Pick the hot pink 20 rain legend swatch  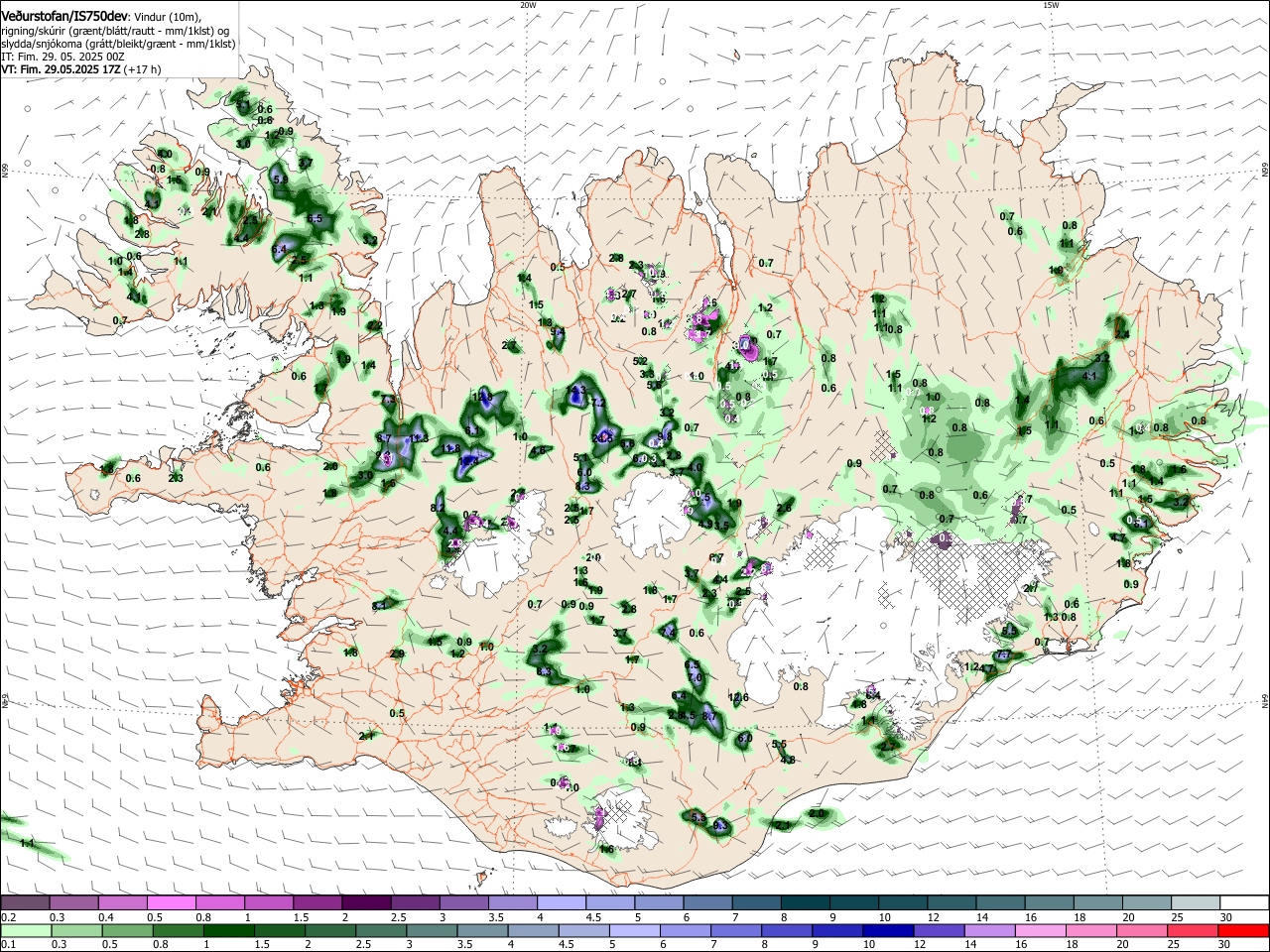tap(1142, 930)
